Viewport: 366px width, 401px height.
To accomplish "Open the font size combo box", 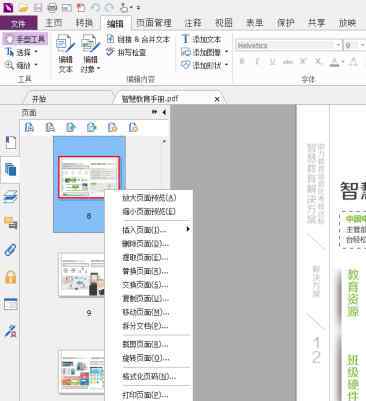I will pos(355,45).
